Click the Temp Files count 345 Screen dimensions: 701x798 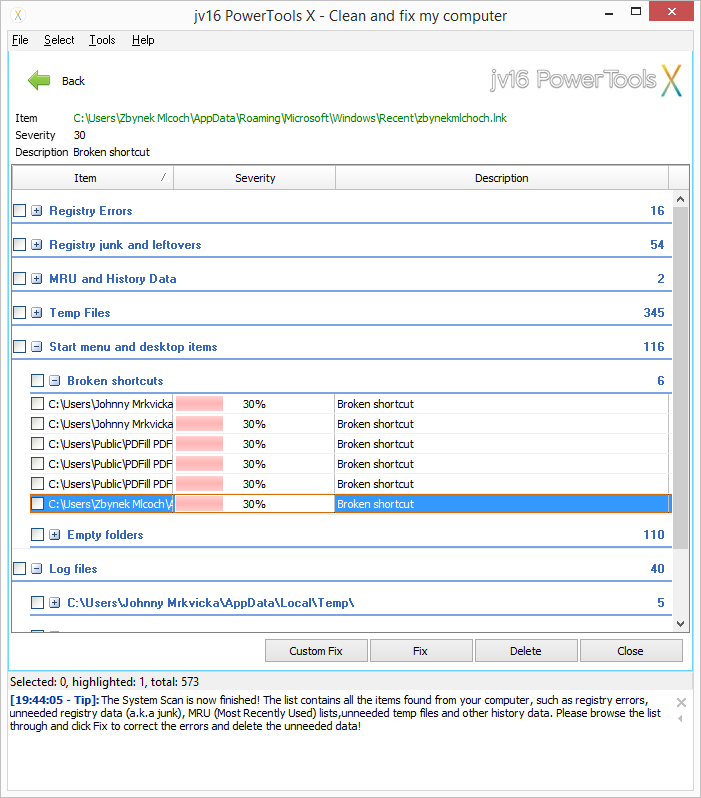pos(654,312)
